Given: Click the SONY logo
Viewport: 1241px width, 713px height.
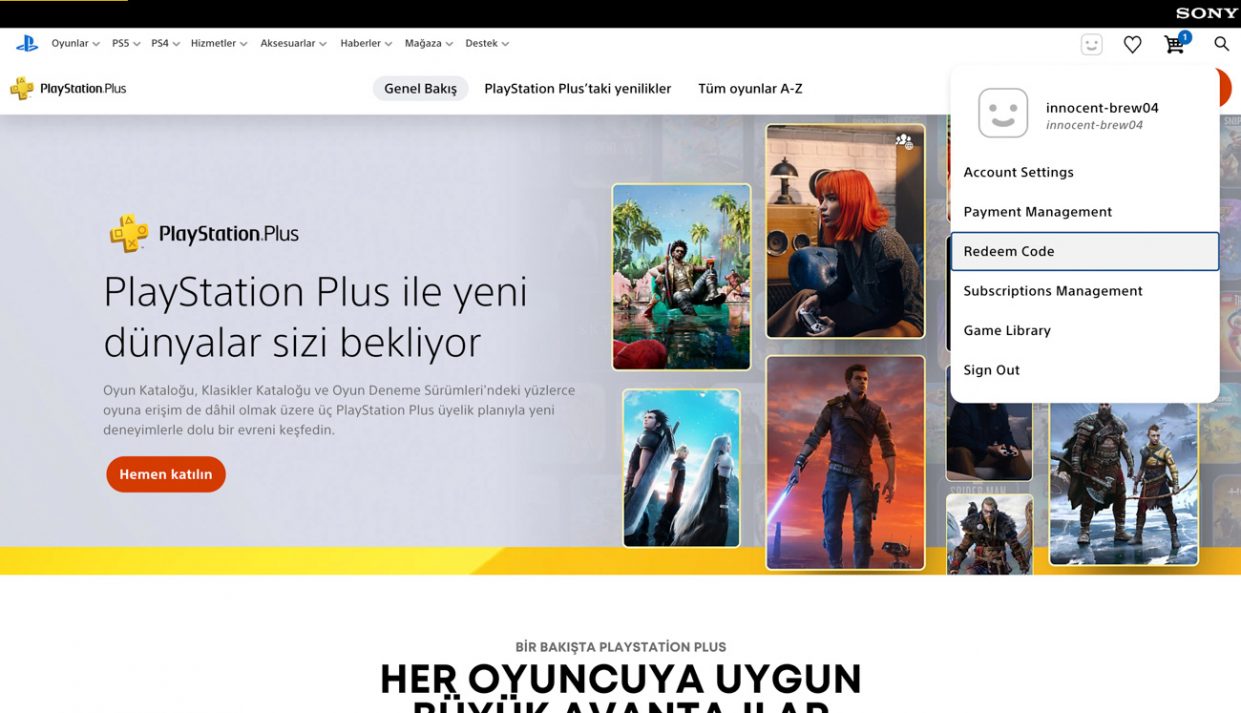Looking at the screenshot, I should tap(1207, 13).
